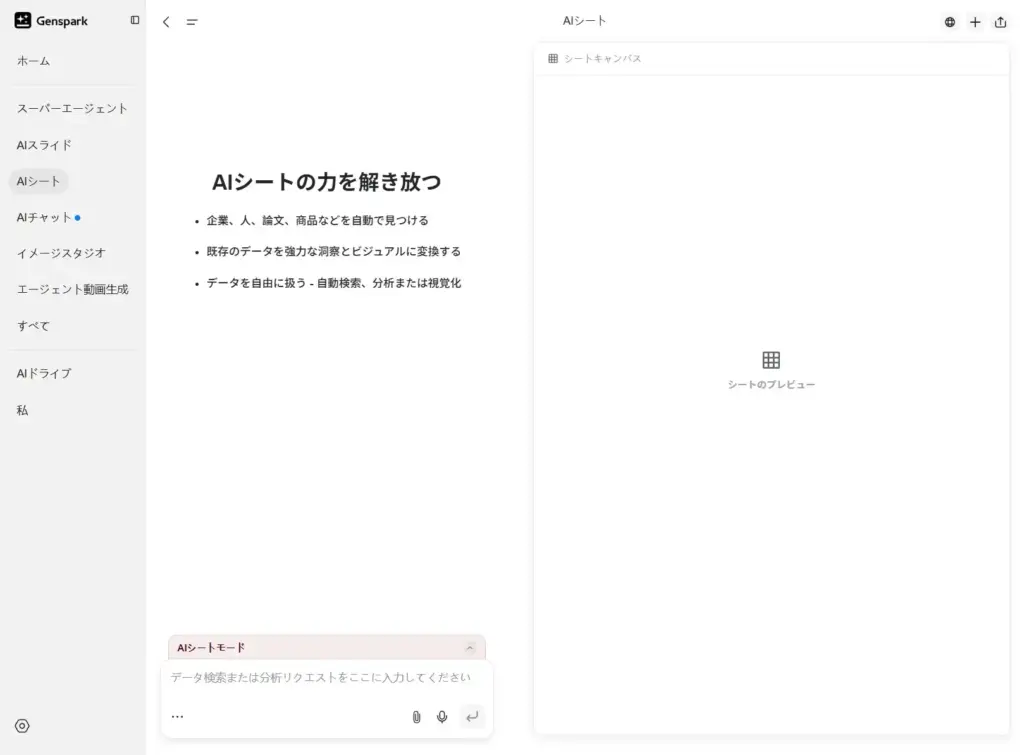Submit the request with enter arrow
This screenshot has height=755, width=1024.
coord(472,716)
